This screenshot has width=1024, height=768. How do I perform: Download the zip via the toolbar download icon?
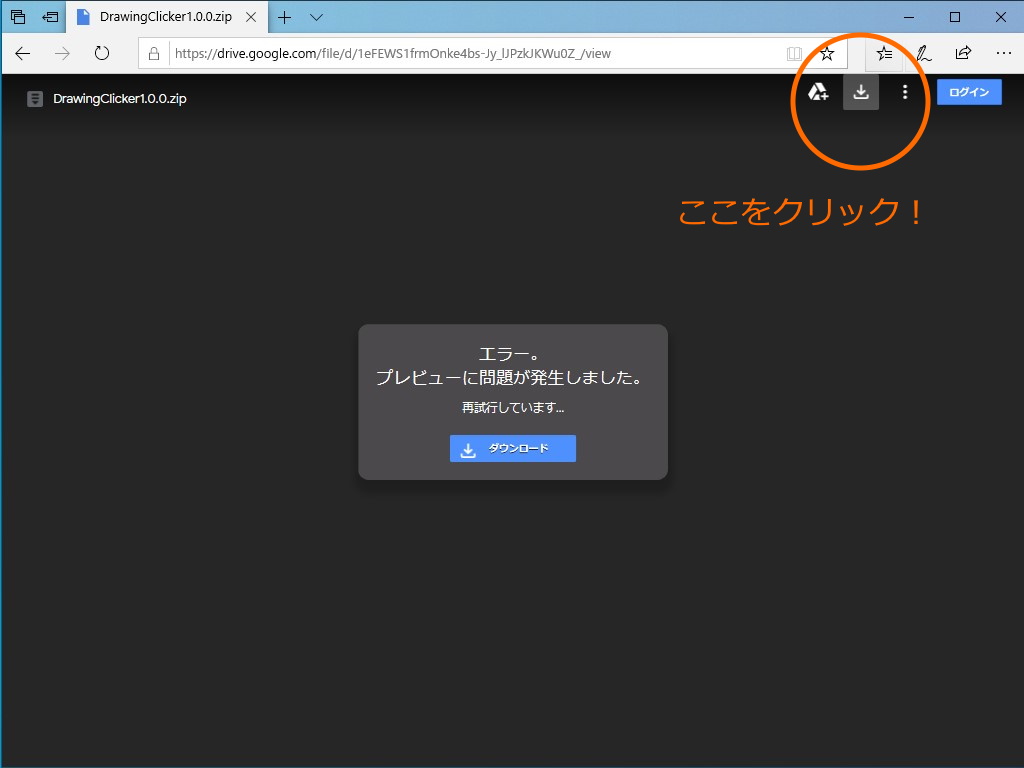[861, 91]
